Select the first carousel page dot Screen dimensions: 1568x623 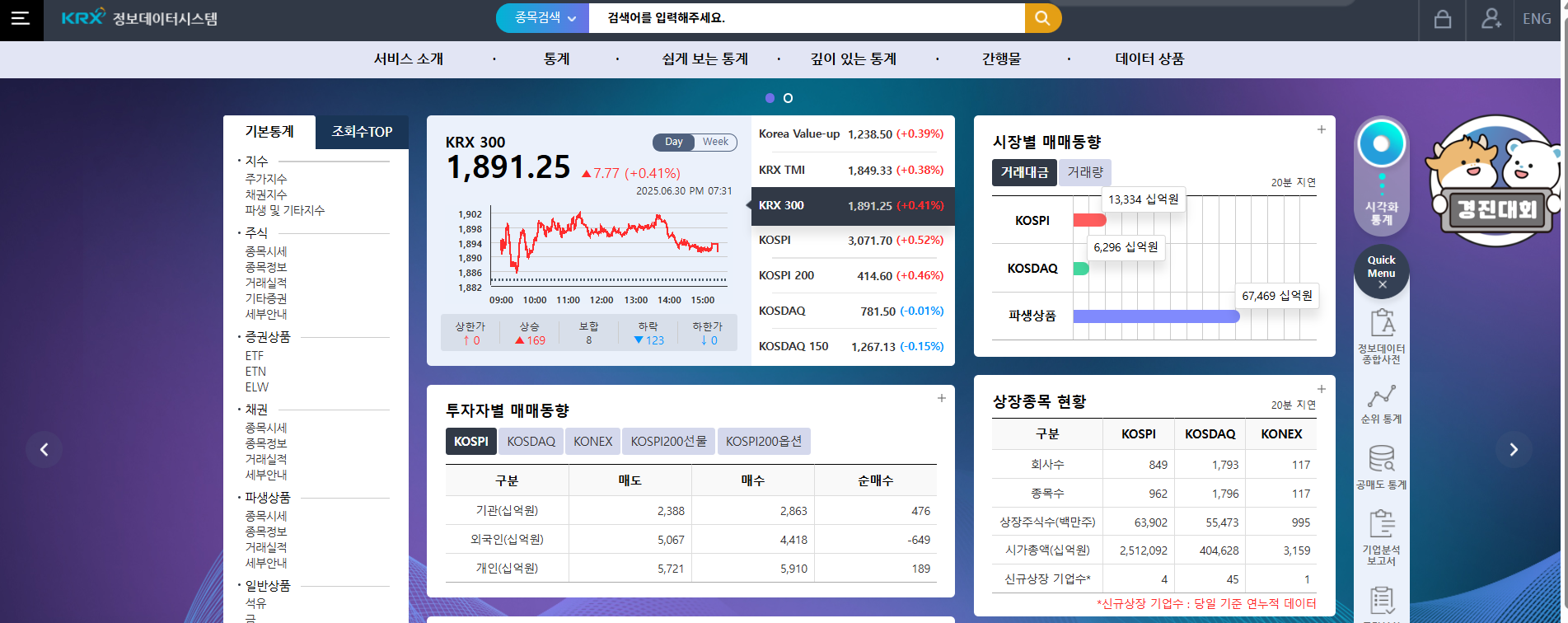click(770, 98)
